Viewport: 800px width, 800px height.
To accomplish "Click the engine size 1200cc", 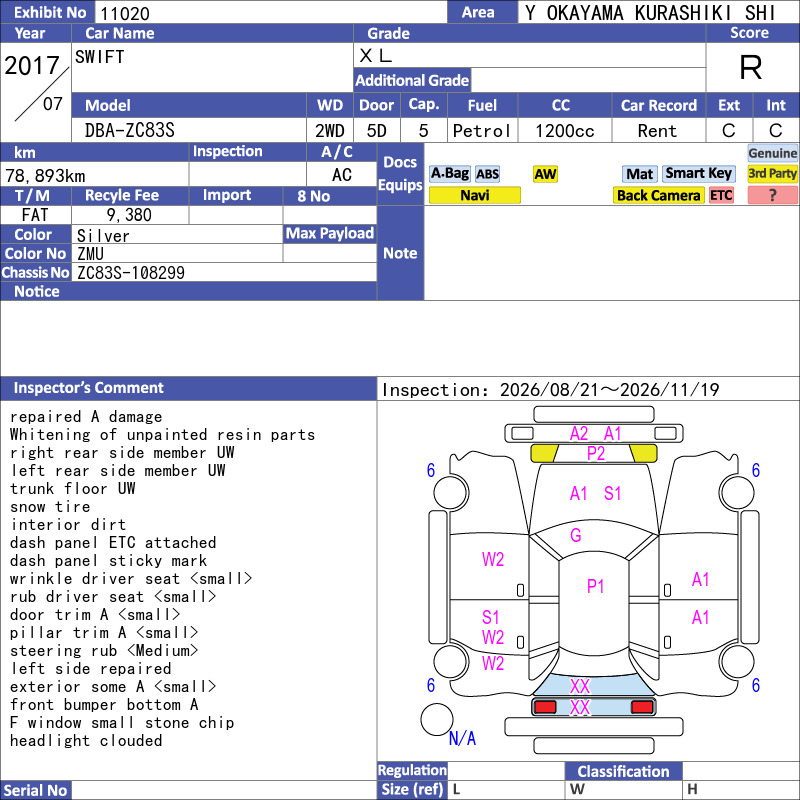I will pyautogui.click(x=565, y=131).
